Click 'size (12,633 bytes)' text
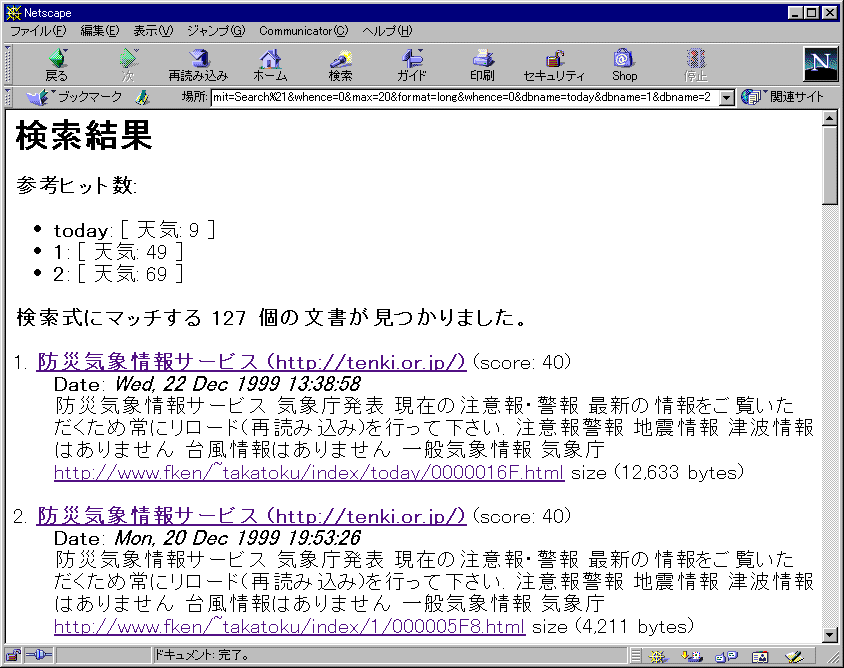 click(657, 473)
